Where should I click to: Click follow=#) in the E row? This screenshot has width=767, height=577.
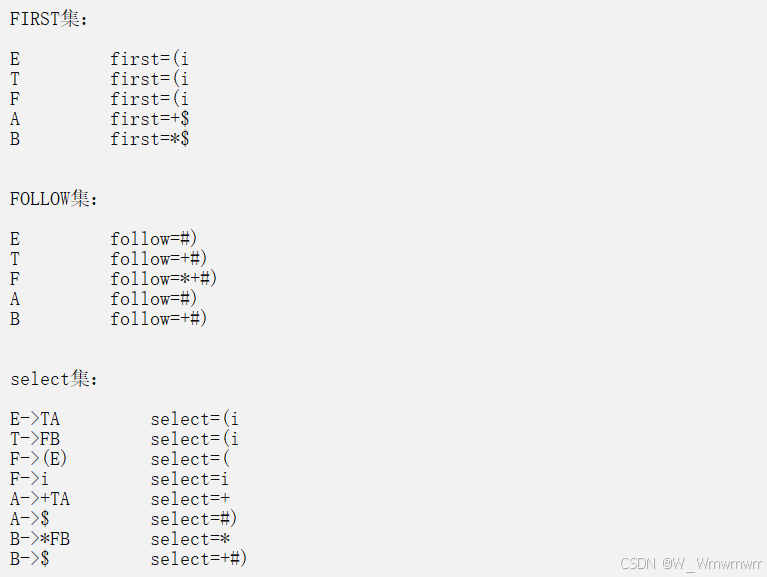point(154,239)
